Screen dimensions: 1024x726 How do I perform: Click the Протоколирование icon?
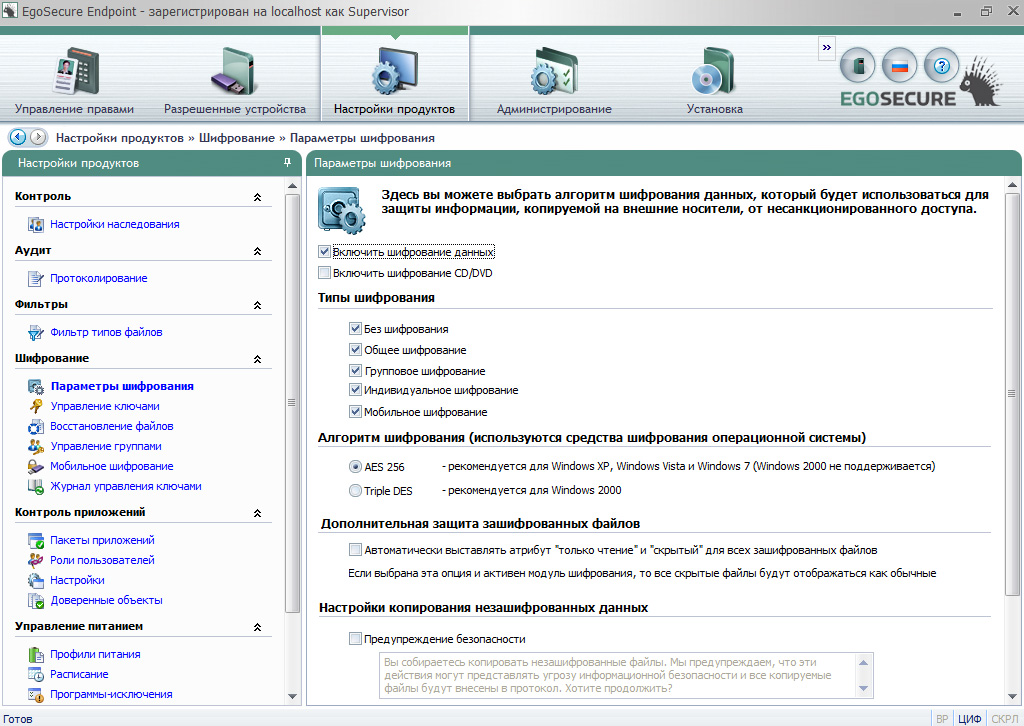[x=35, y=279]
